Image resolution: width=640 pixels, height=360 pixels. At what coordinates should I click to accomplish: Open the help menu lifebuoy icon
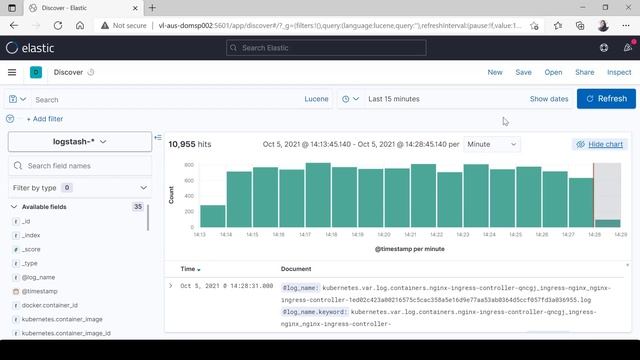[x=604, y=48]
